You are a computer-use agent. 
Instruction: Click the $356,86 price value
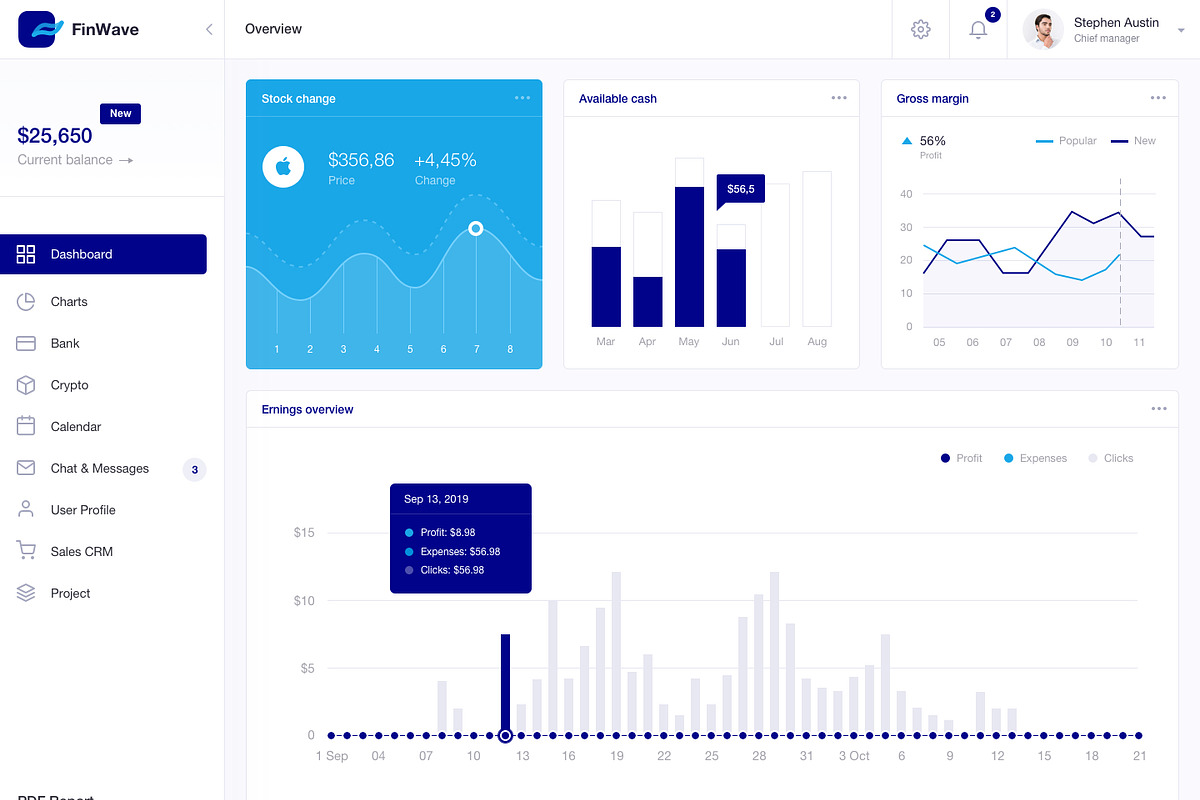361,160
